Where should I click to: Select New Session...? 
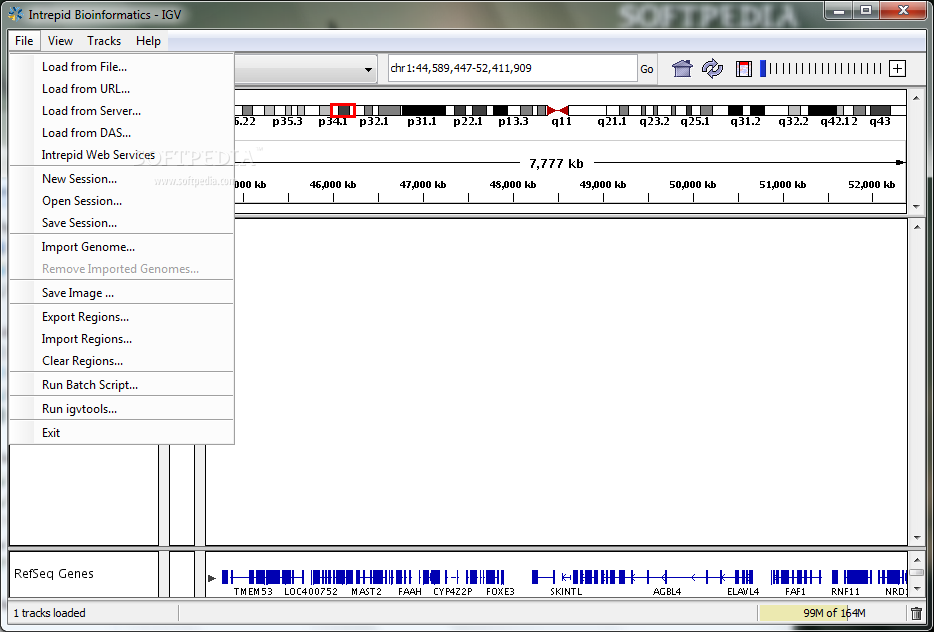point(122,179)
